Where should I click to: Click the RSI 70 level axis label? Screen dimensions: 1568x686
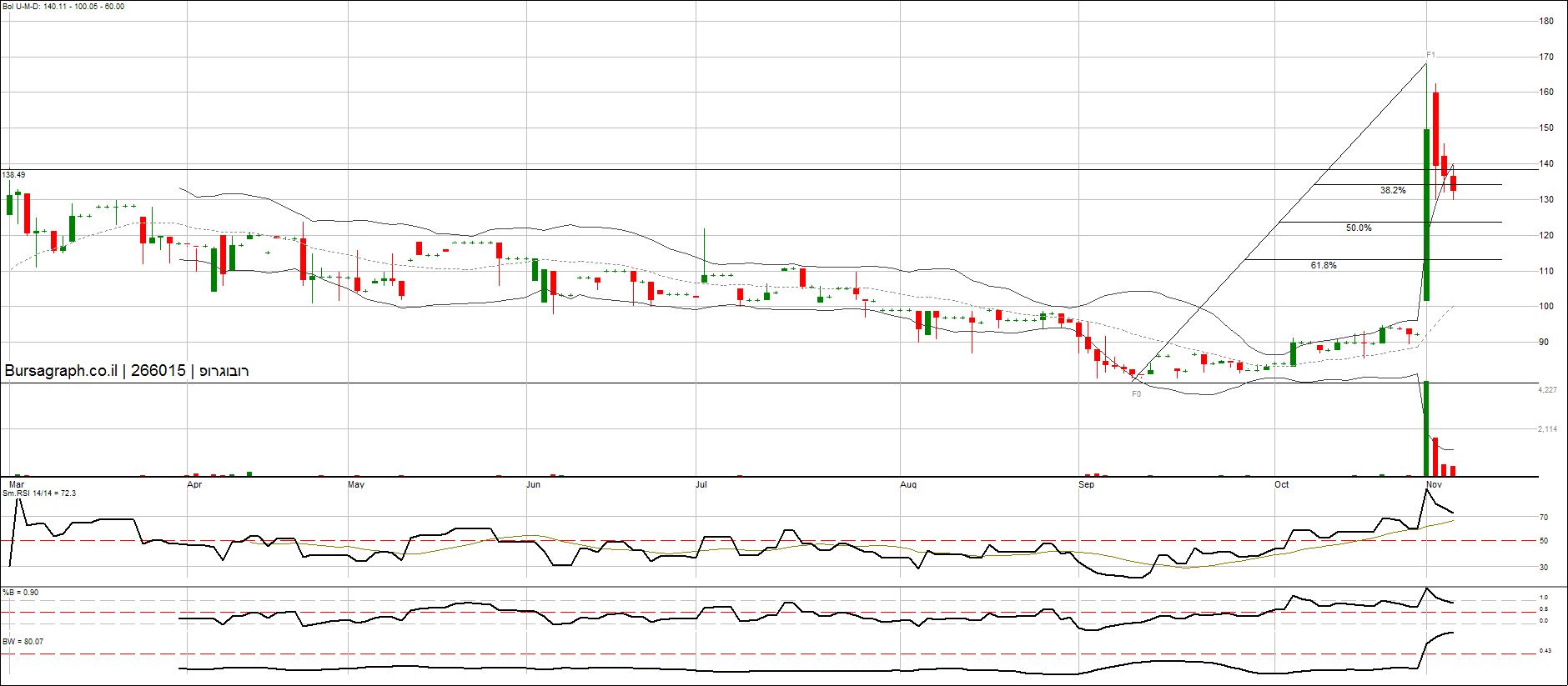coord(1543,518)
